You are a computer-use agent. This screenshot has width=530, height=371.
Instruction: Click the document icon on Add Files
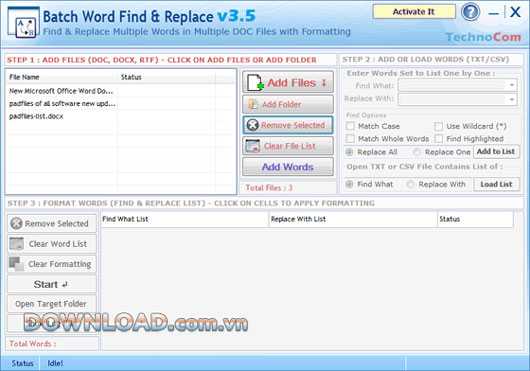255,82
